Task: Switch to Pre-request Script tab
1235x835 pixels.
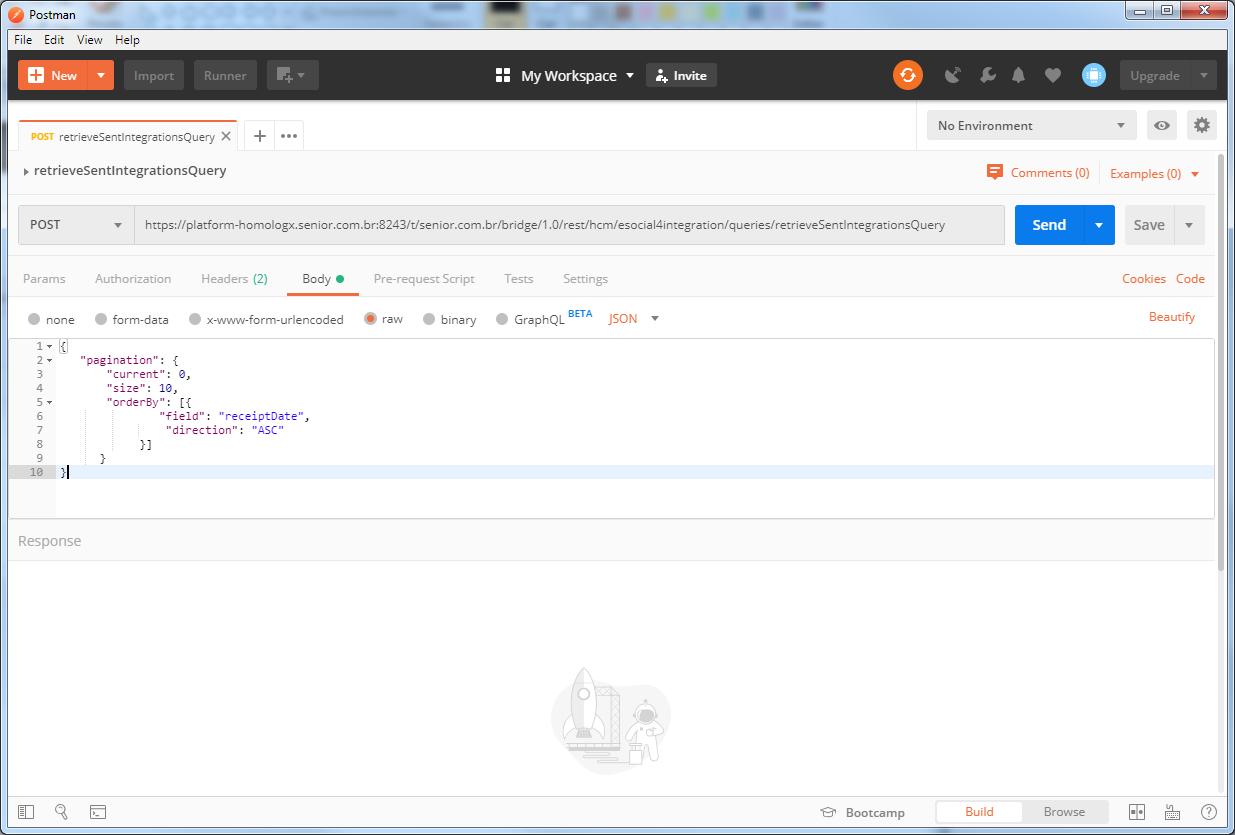Action: [424, 279]
